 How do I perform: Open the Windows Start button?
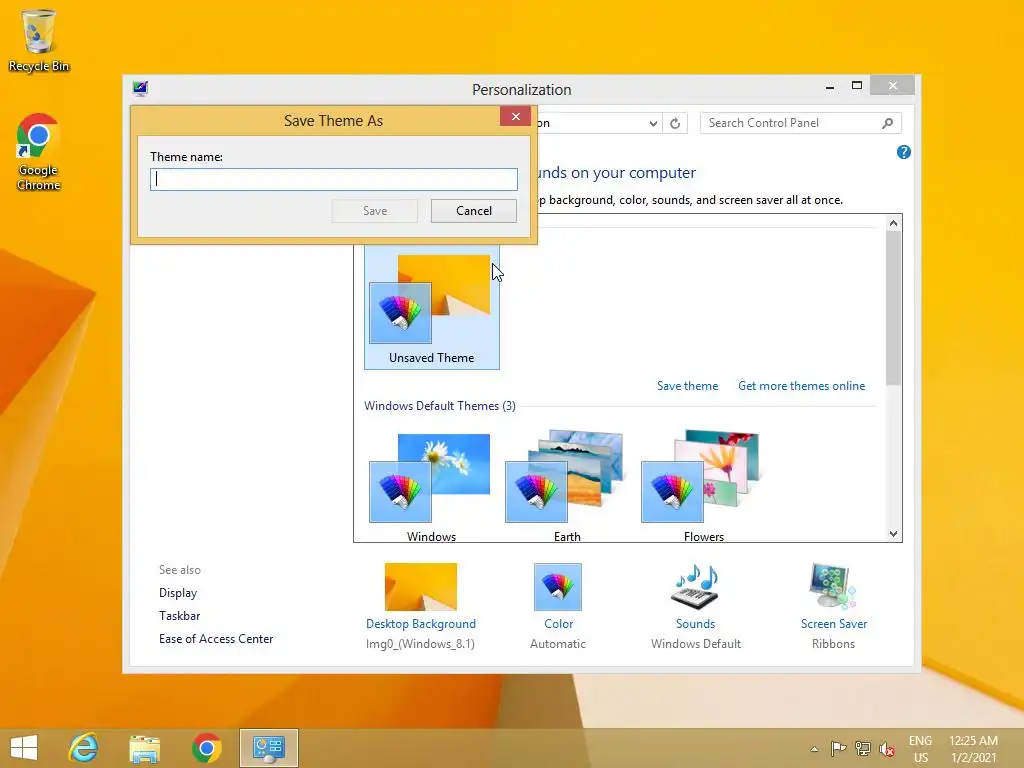(24, 748)
